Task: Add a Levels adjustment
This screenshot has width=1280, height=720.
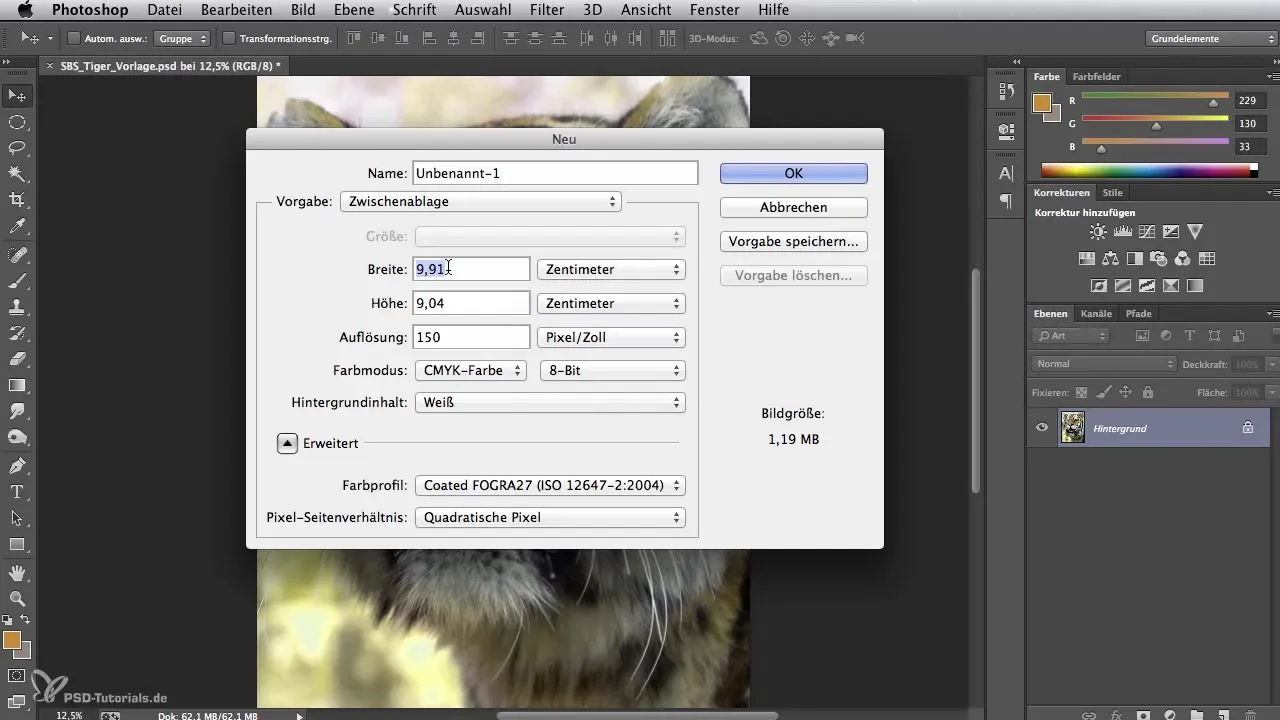Action: tap(1122, 232)
